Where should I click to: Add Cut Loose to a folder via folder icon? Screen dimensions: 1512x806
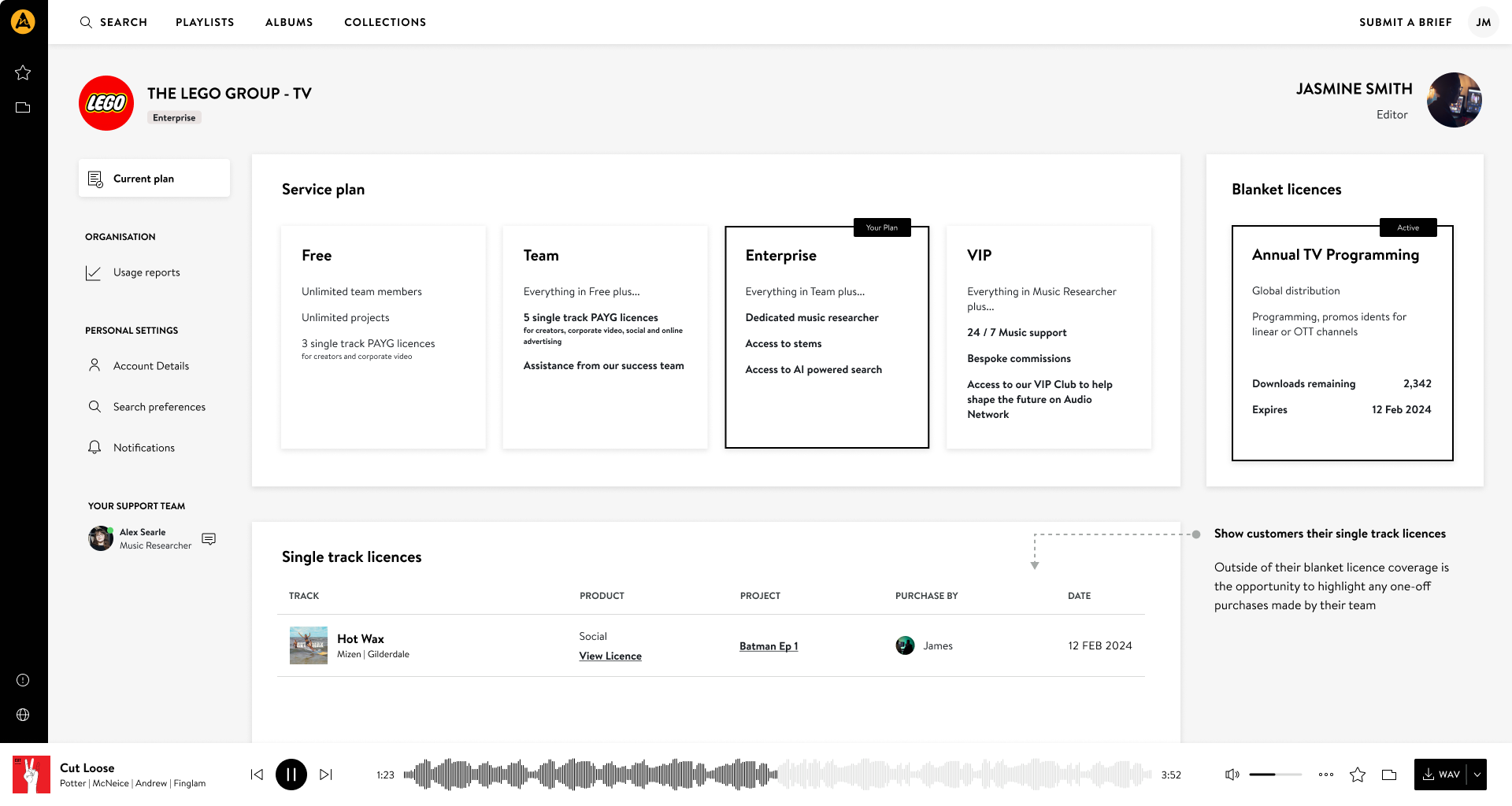1388,775
